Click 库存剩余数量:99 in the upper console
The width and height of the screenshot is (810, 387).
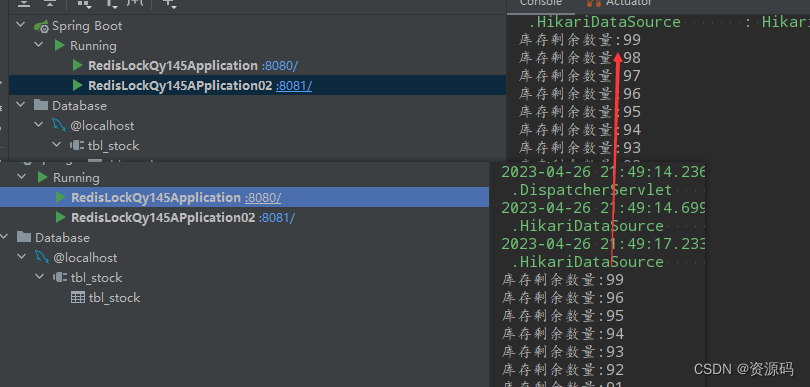[580, 40]
